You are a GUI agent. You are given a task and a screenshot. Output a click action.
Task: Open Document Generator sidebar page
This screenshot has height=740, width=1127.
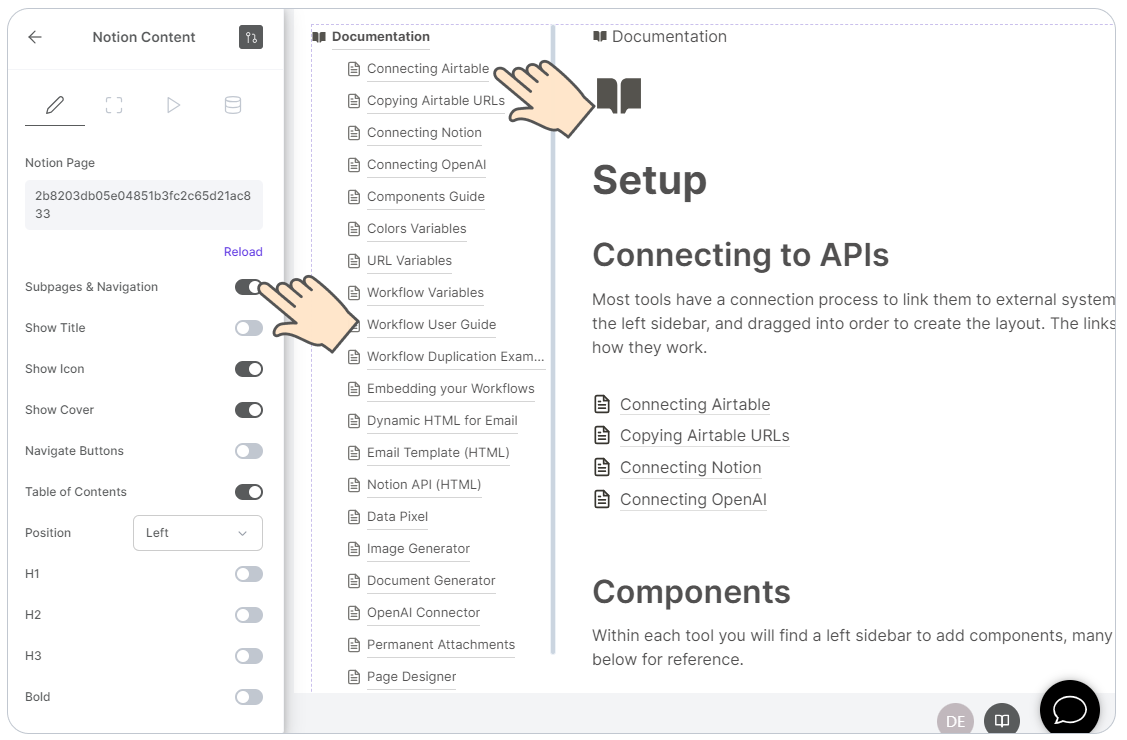(x=431, y=581)
